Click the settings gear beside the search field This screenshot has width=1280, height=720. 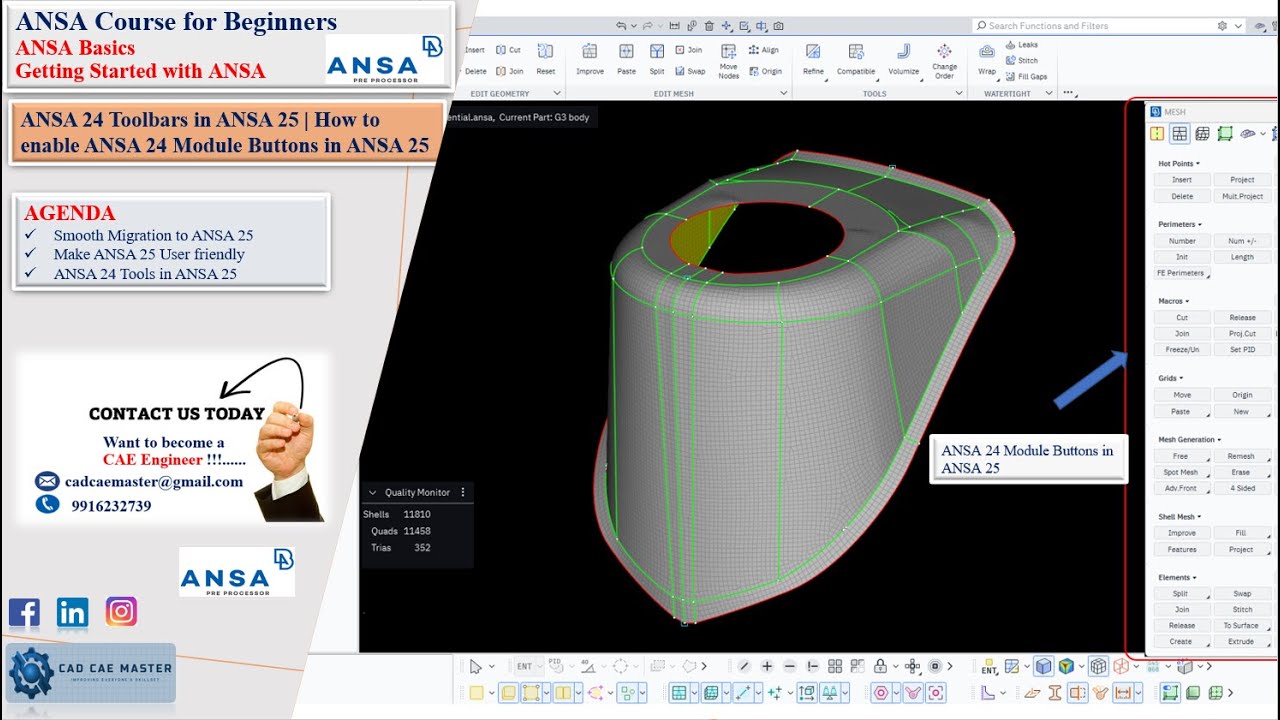pyautogui.click(x=1222, y=26)
